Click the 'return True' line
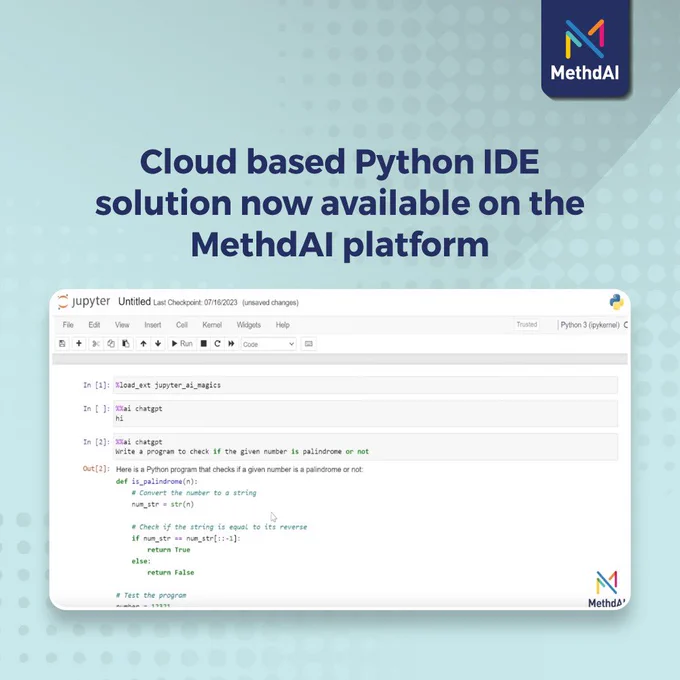The image size is (680, 680). pyautogui.click(x=169, y=549)
